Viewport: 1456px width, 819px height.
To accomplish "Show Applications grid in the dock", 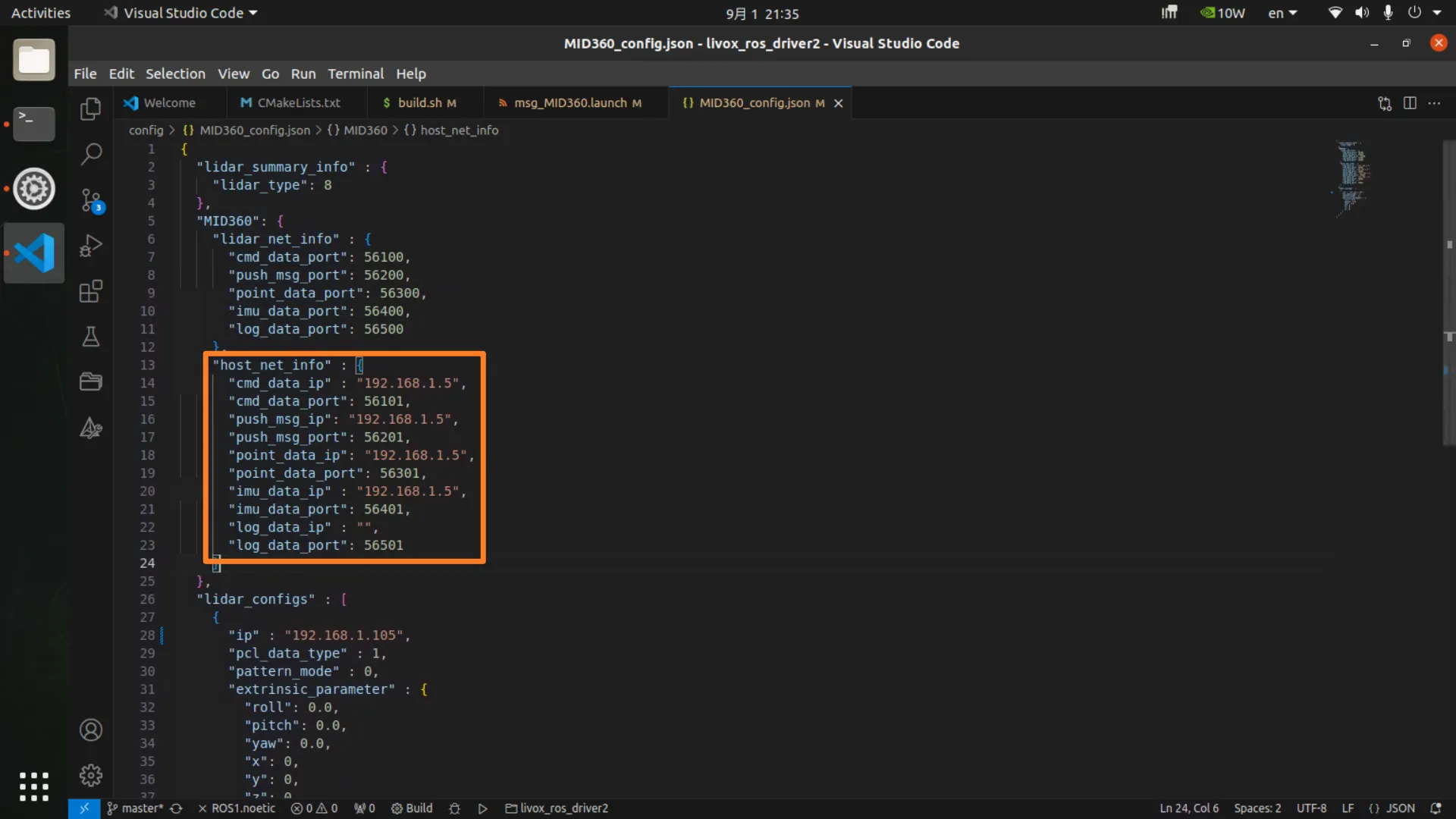I will tap(34, 786).
